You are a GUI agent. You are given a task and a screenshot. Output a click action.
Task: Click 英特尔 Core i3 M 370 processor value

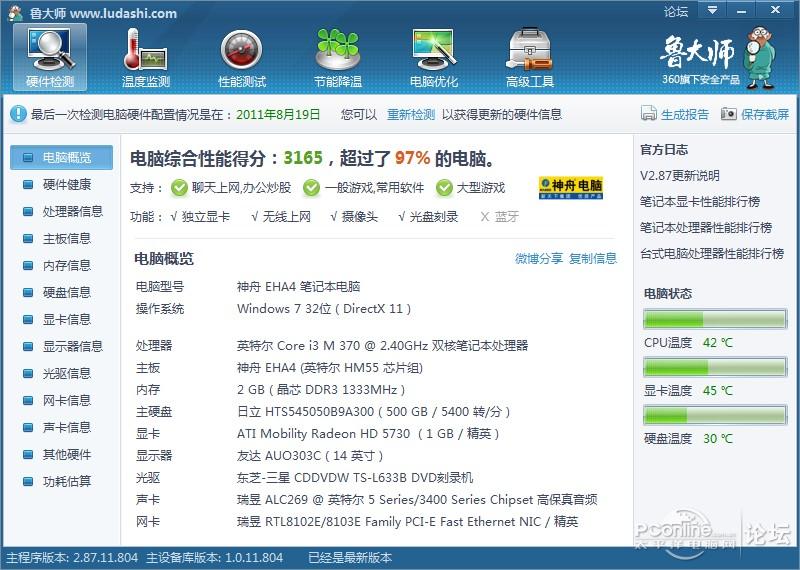pos(382,345)
